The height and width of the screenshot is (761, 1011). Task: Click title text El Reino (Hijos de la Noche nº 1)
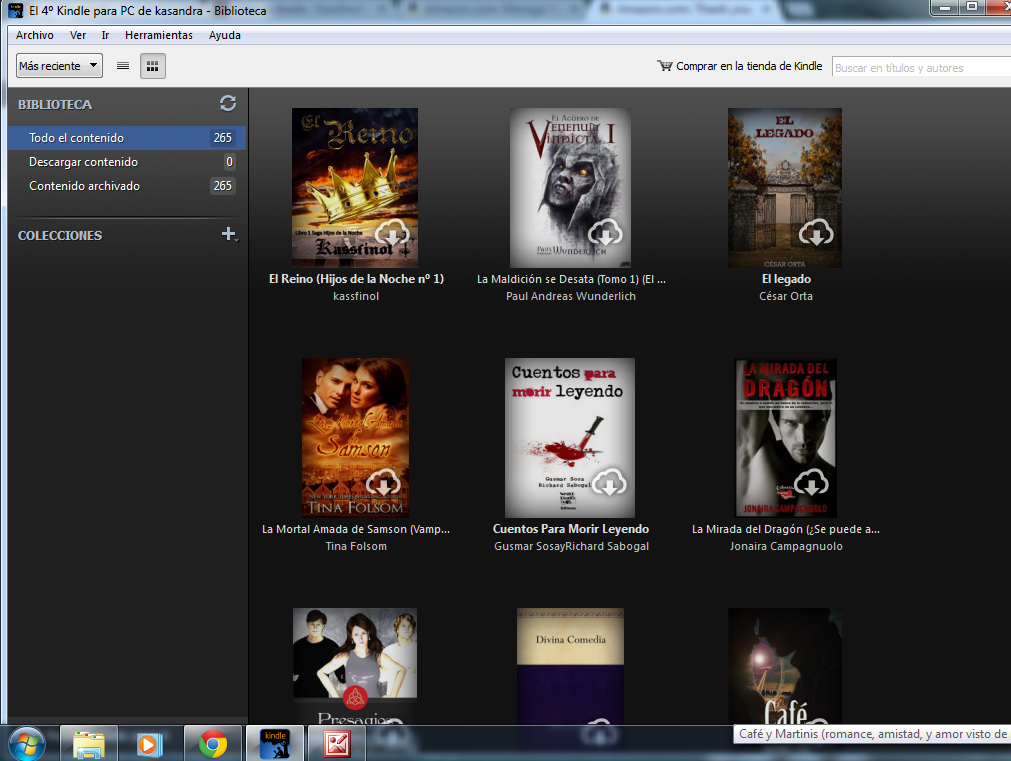click(356, 279)
